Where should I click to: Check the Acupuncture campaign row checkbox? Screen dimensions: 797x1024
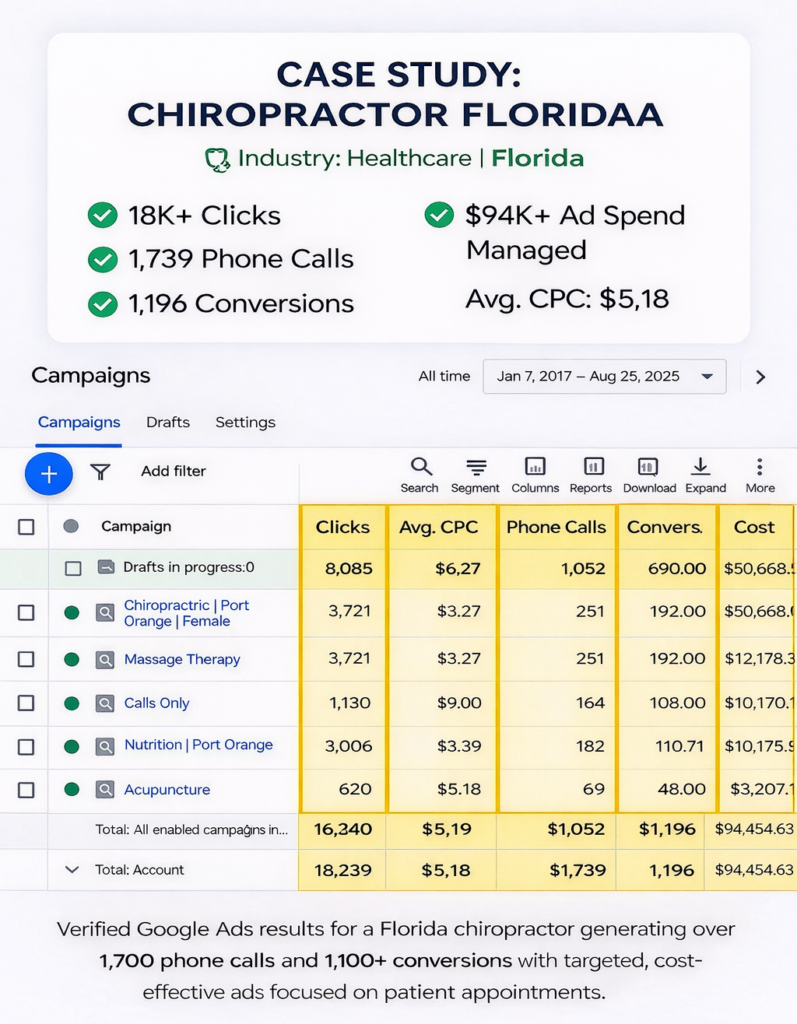tap(26, 790)
